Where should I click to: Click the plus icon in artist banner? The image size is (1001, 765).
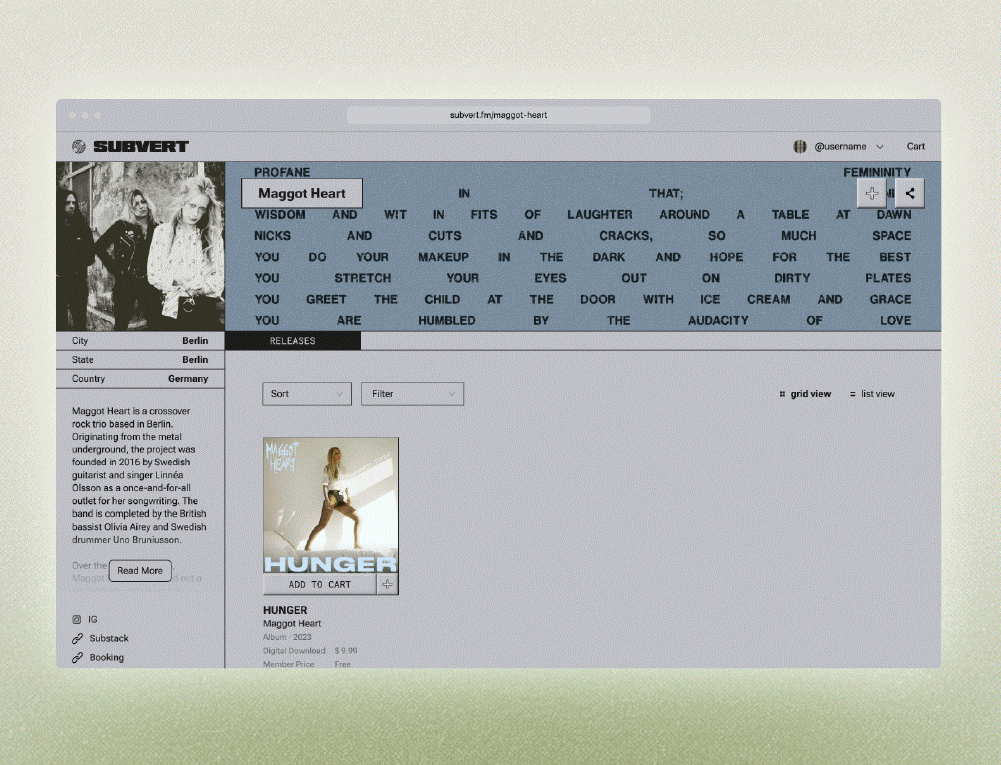click(x=871, y=194)
